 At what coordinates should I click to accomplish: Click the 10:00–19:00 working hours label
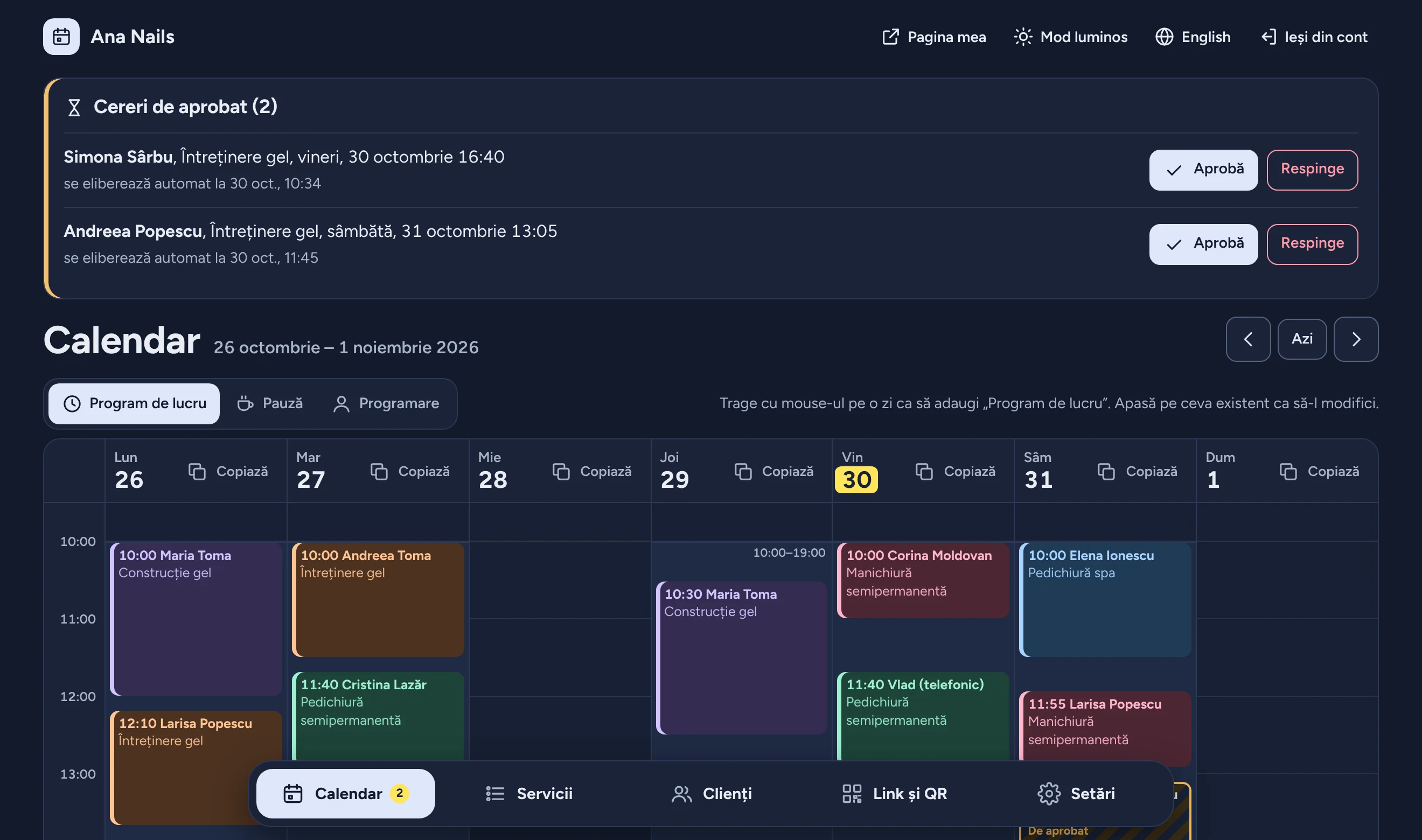(789, 552)
